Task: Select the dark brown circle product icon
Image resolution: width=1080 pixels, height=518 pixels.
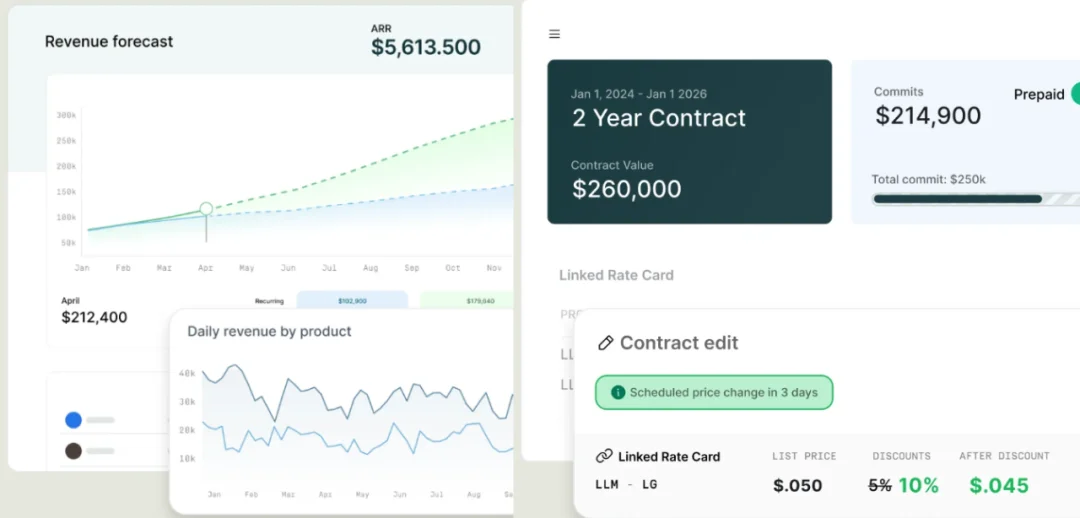Action: [x=73, y=451]
